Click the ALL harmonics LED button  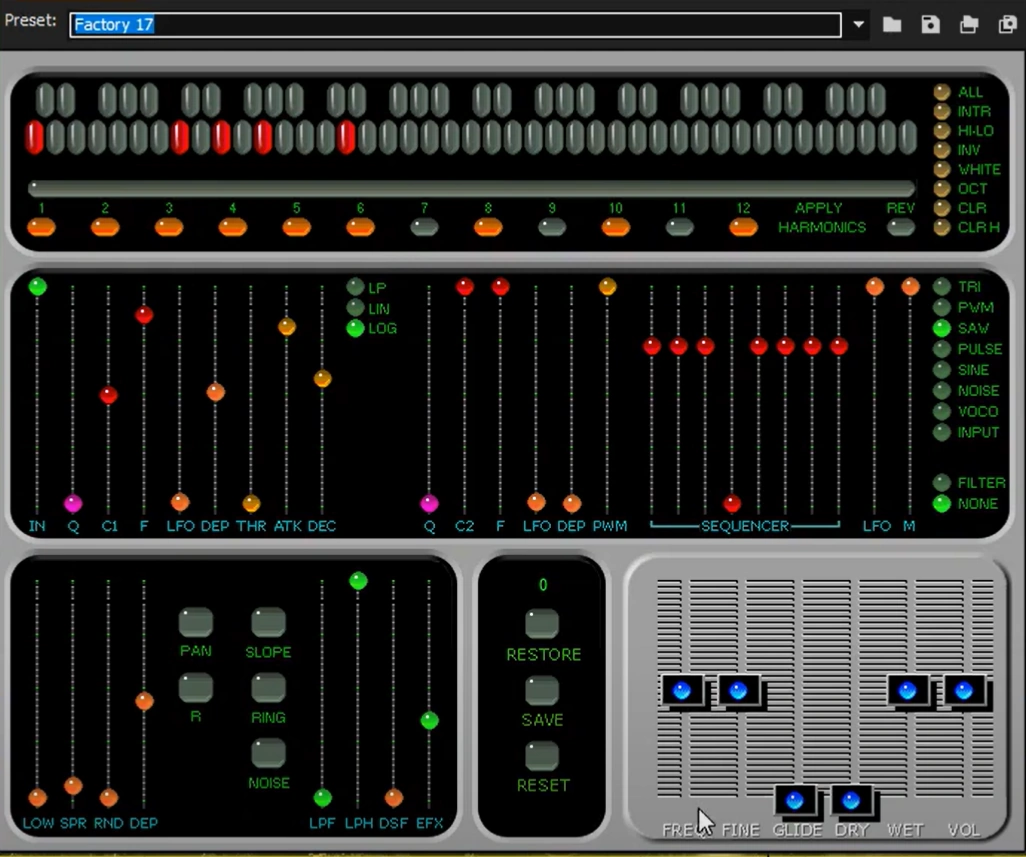942,92
